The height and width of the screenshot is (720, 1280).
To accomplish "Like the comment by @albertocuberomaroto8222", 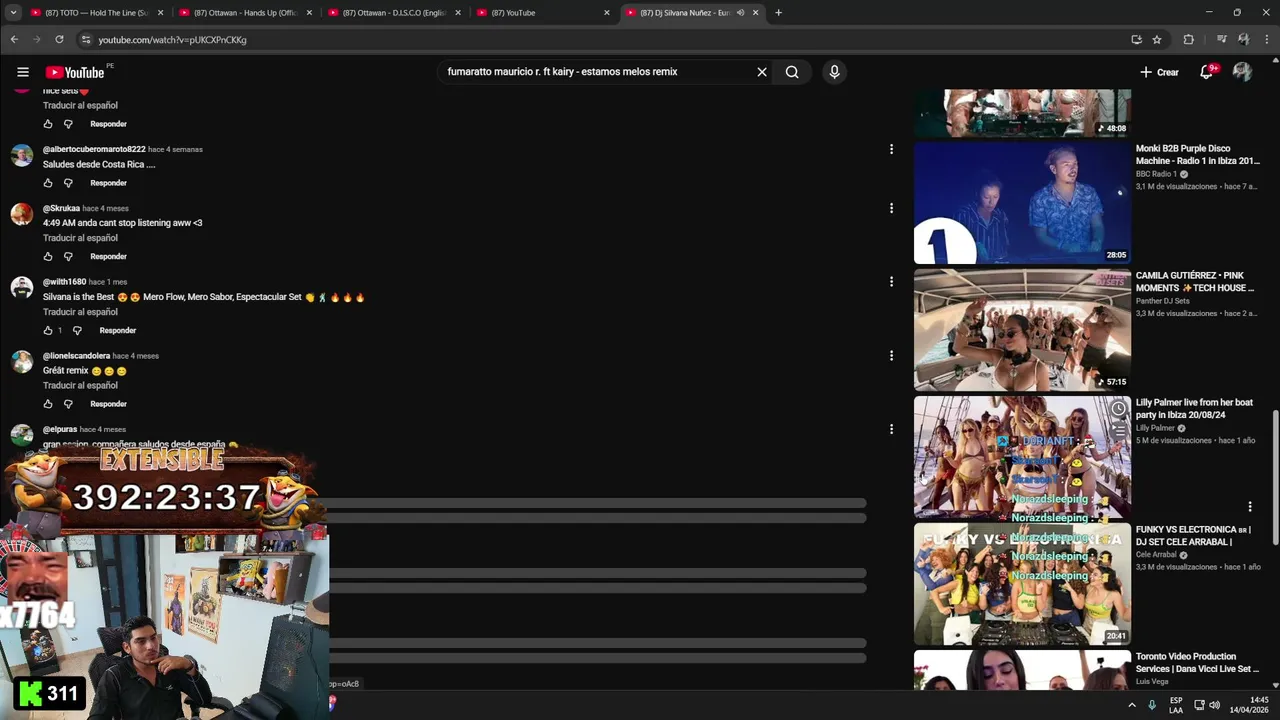I will [x=48, y=183].
